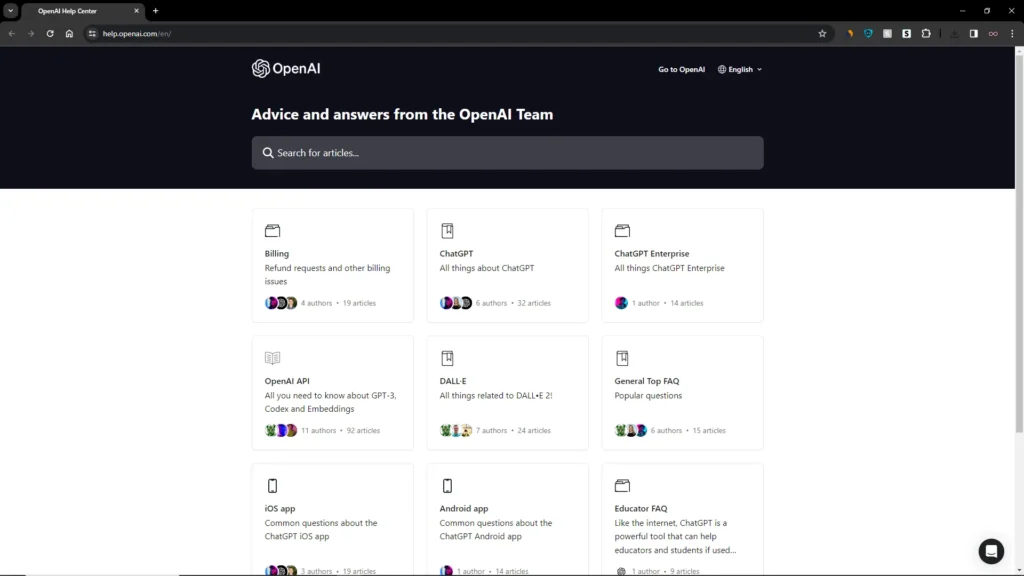This screenshot has height=576, width=1024.
Task: Click the OpenAI logo in header
Action: pos(286,69)
